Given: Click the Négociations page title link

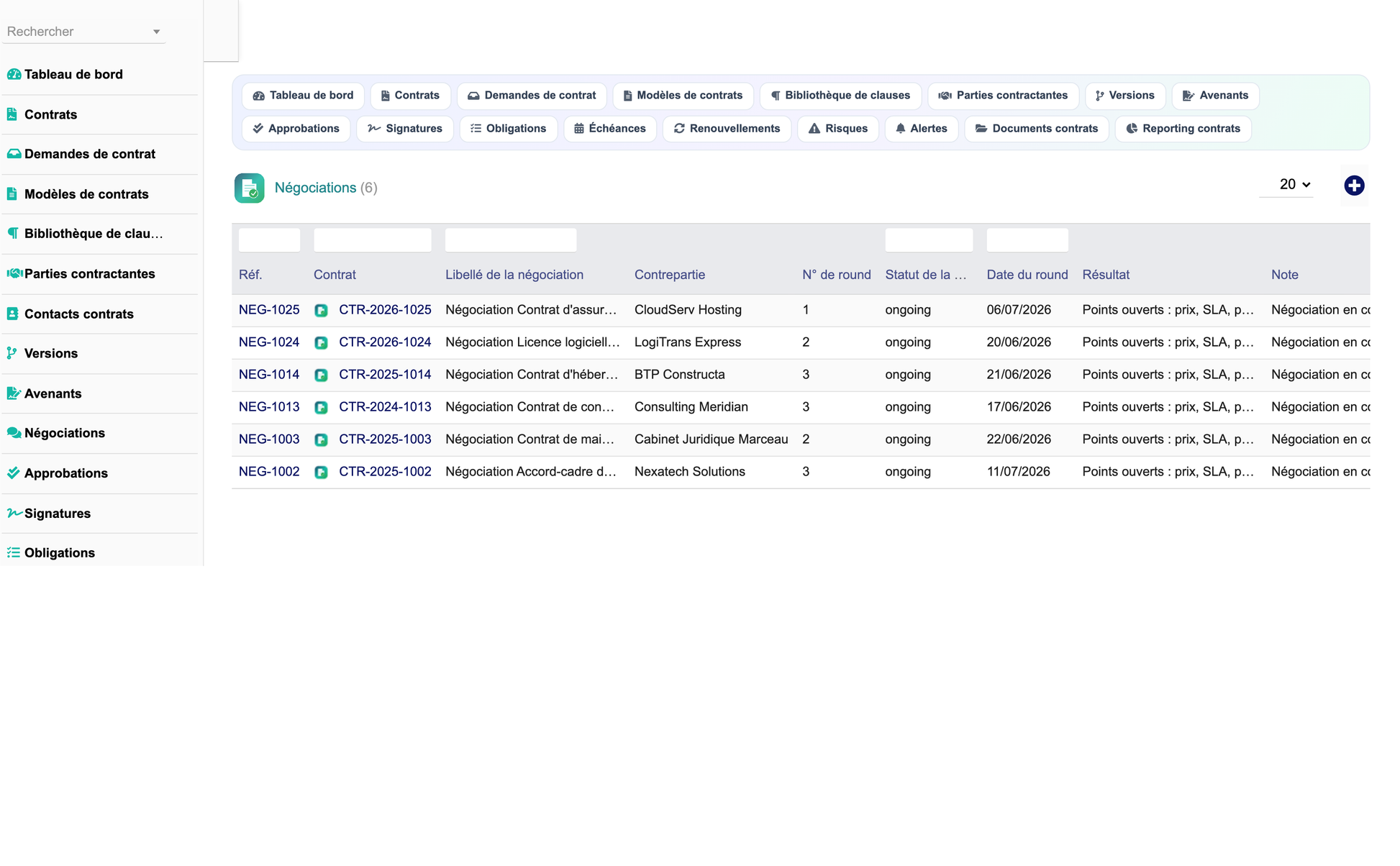Looking at the screenshot, I should click(315, 188).
